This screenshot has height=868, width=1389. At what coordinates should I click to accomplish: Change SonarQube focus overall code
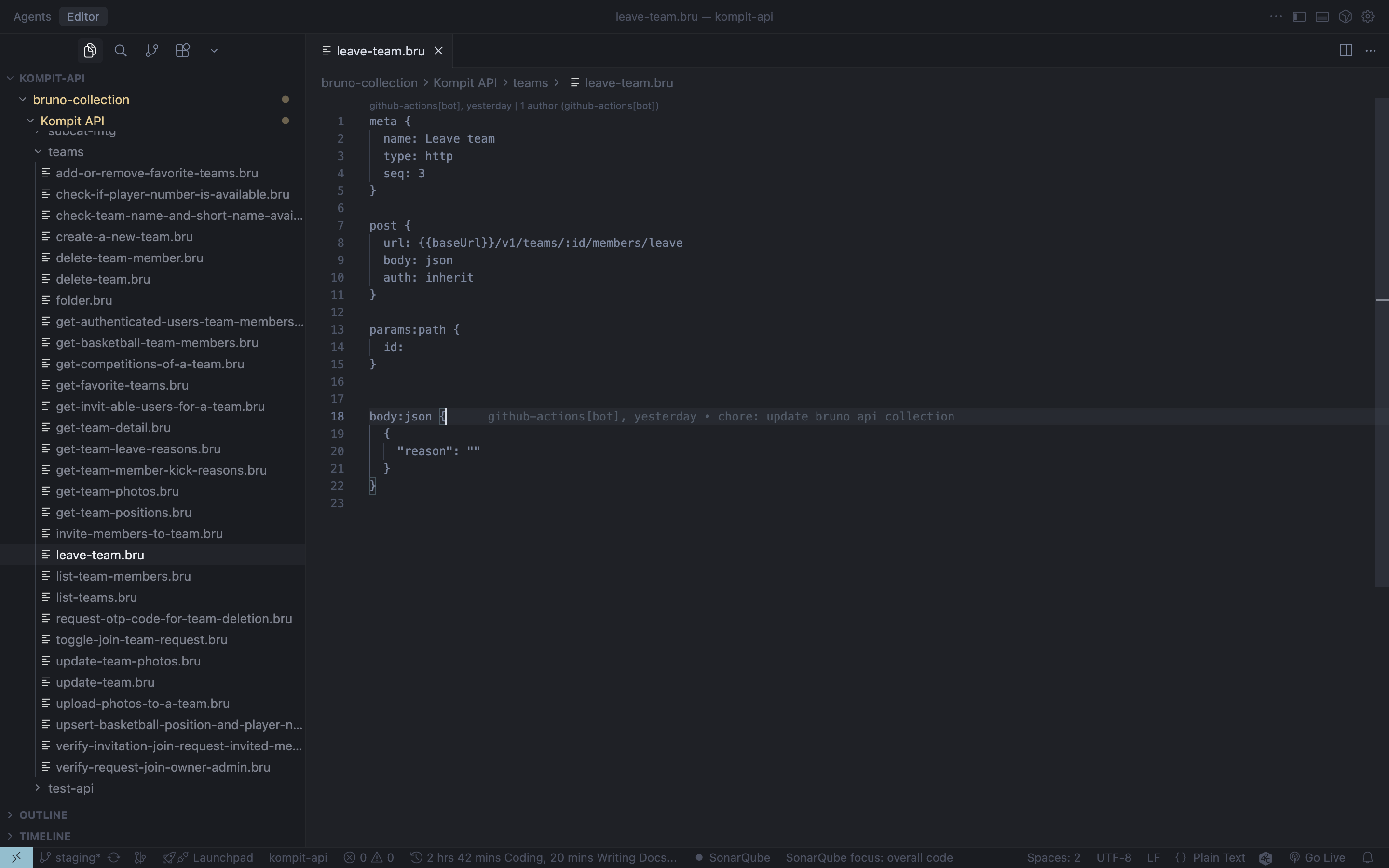point(869,858)
